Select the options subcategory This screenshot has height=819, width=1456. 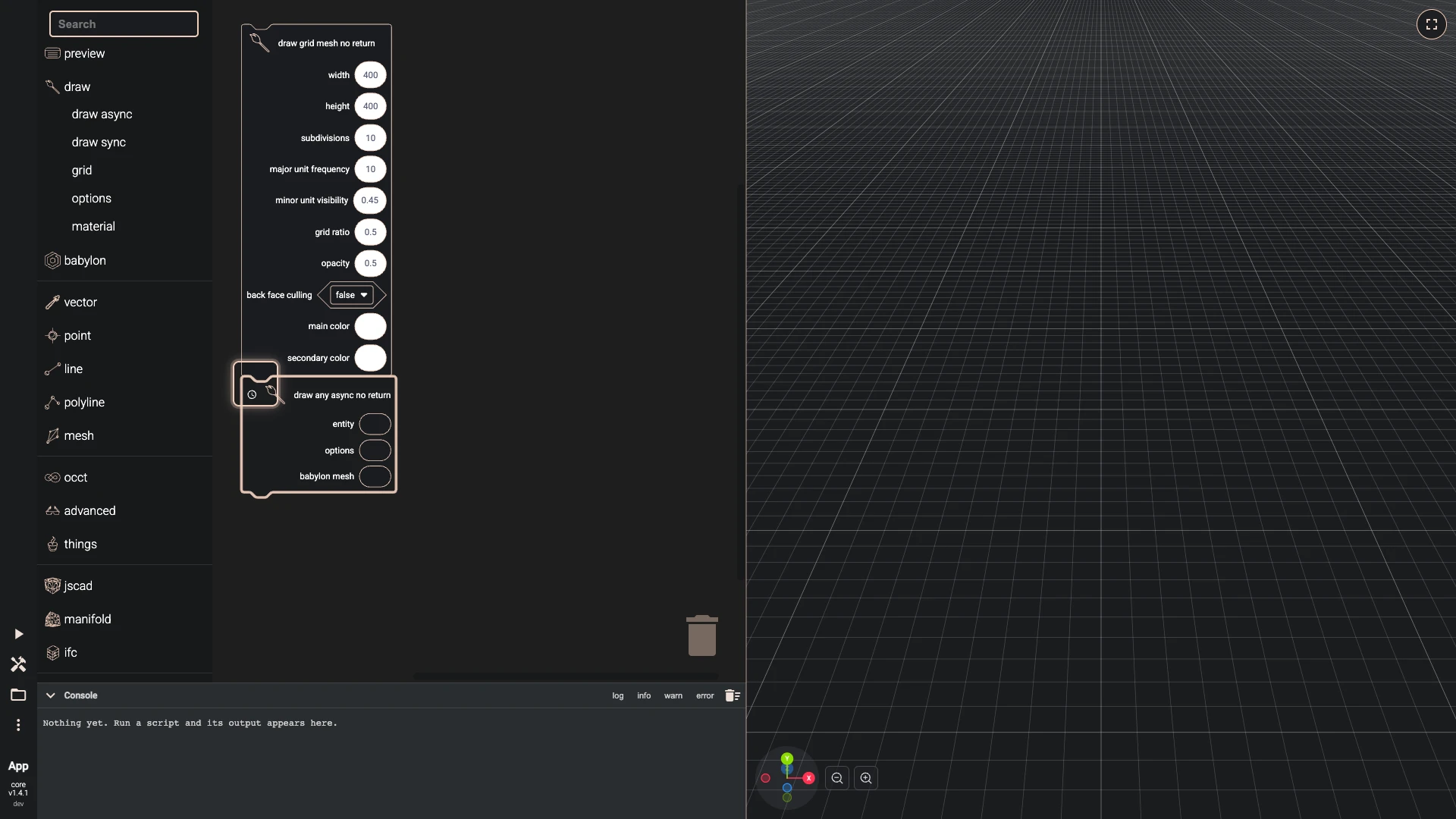[91, 198]
